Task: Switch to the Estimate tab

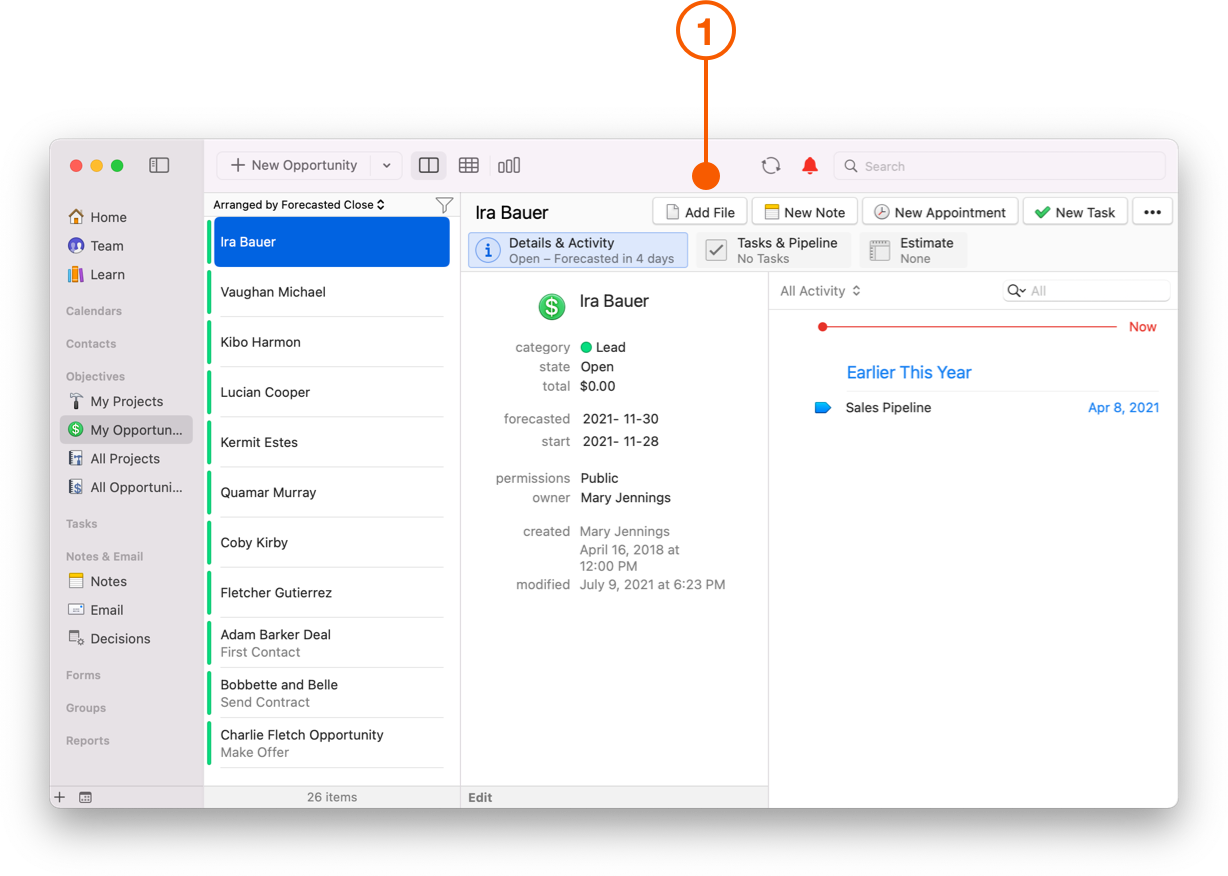Action: pyautogui.click(x=913, y=250)
